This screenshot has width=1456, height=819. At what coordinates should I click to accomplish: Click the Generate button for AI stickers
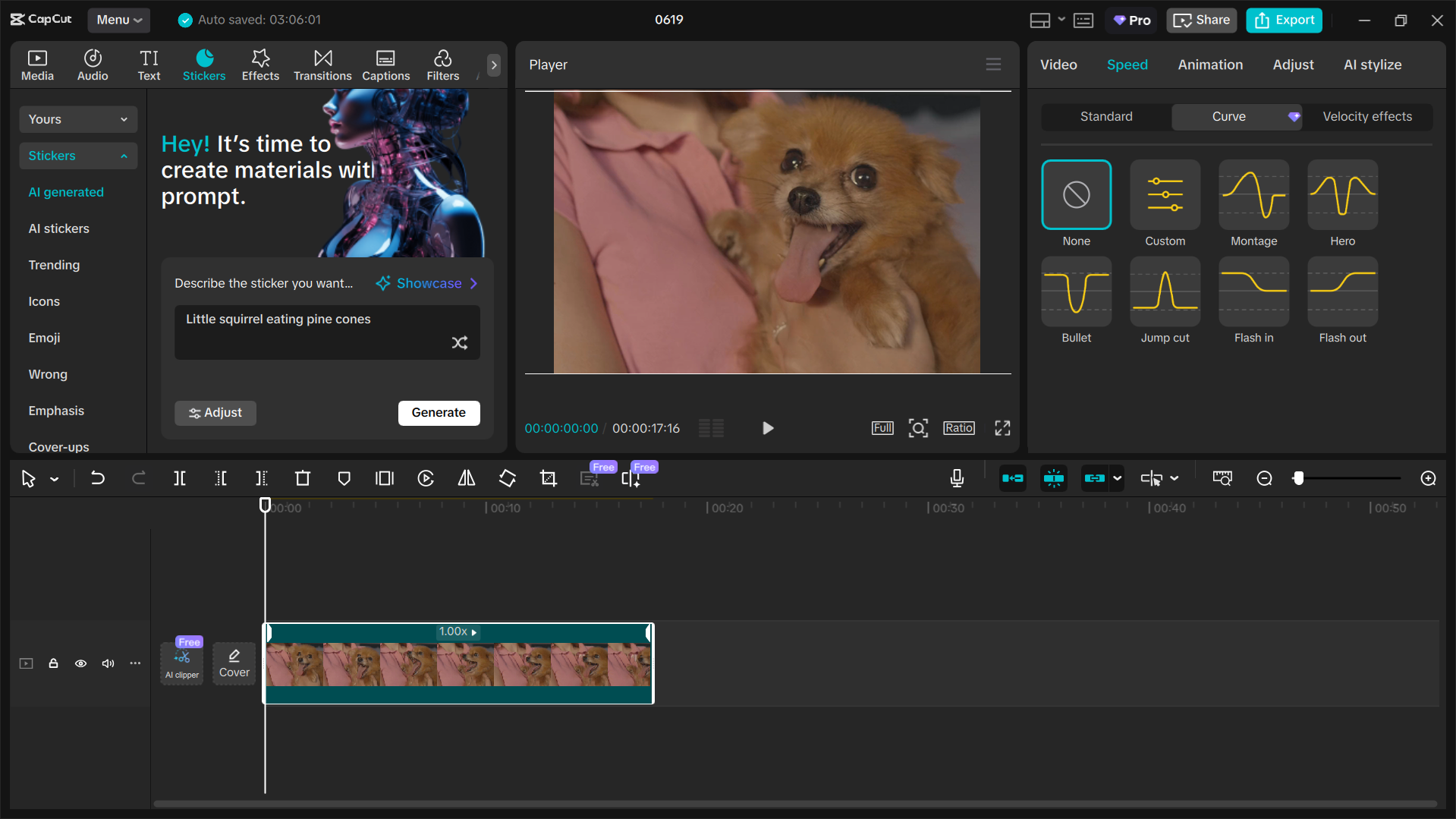click(x=439, y=412)
